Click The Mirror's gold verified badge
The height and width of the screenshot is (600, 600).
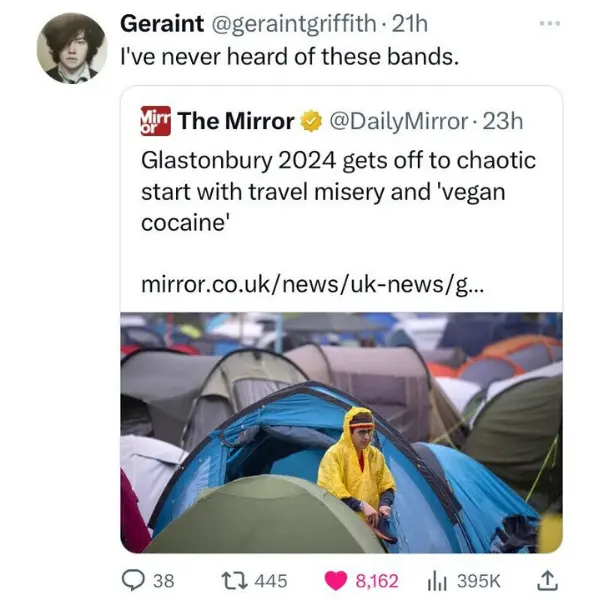[x=311, y=122]
